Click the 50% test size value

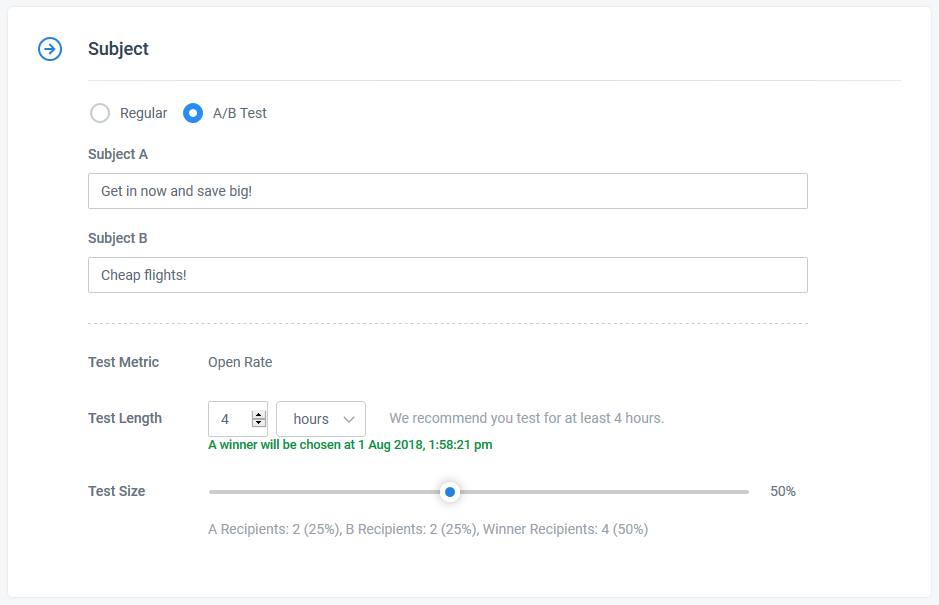pos(783,492)
